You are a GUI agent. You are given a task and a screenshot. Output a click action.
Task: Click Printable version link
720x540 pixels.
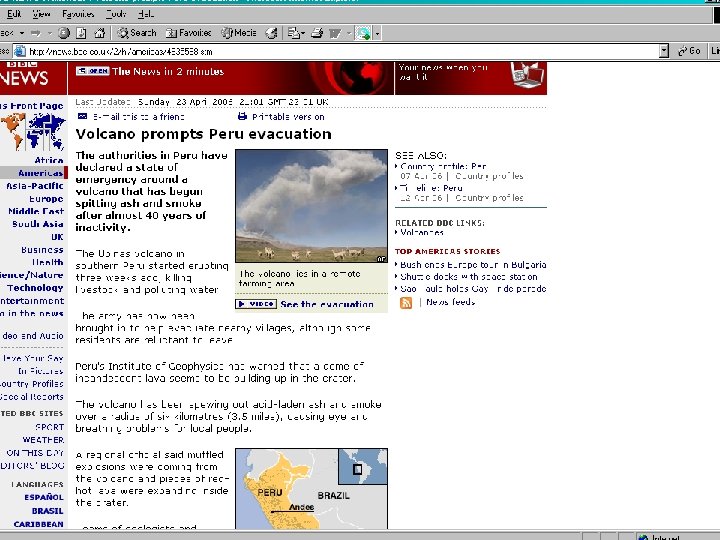point(288,117)
